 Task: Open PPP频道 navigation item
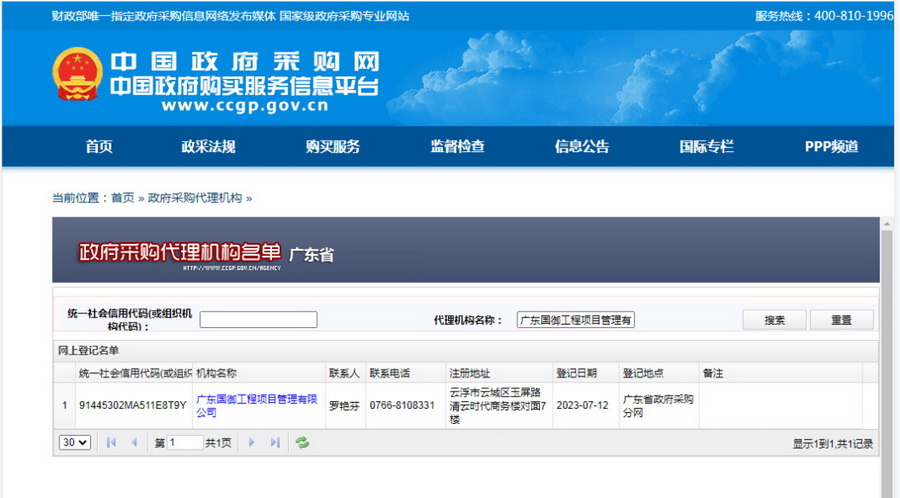pyautogui.click(x=831, y=147)
